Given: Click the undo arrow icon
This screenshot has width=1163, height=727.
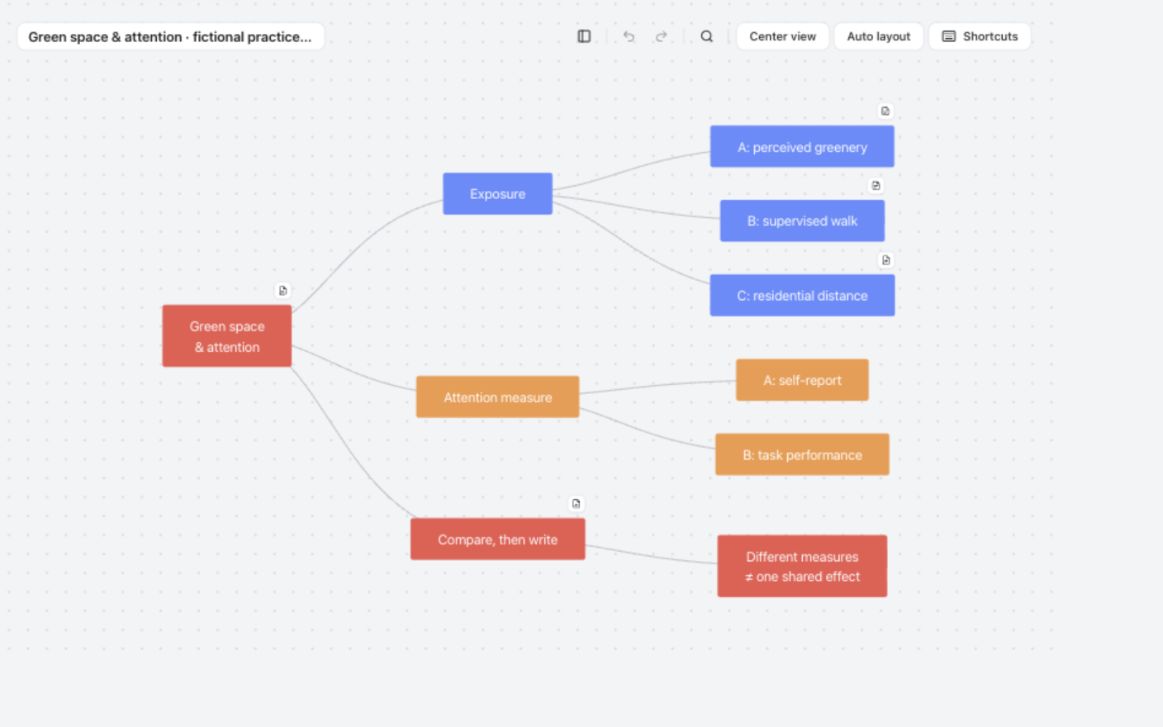Looking at the screenshot, I should [629, 36].
